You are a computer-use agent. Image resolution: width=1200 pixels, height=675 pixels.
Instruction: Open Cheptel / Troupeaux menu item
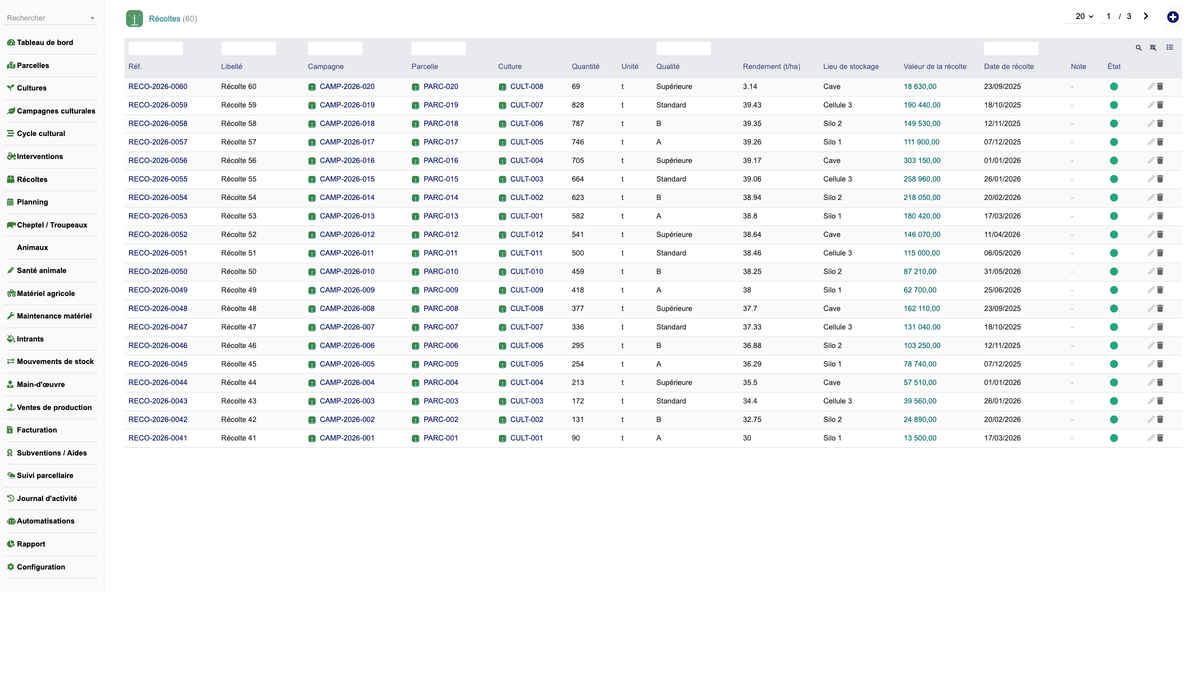tap(52, 225)
